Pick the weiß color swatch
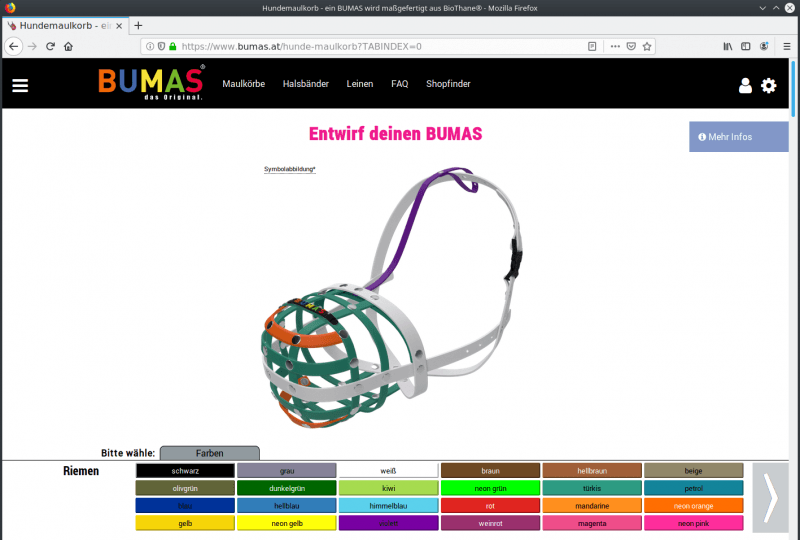The image size is (800, 540). tap(388, 471)
